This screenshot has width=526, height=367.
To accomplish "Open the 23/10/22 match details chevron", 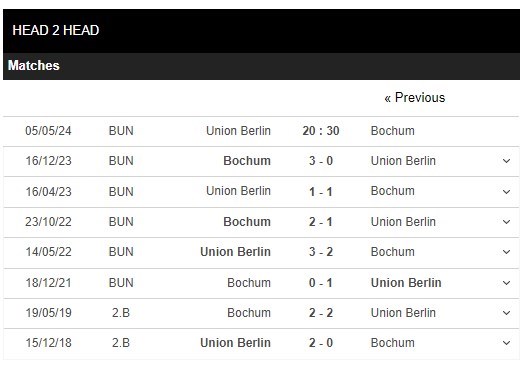I will pyautogui.click(x=506, y=222).
